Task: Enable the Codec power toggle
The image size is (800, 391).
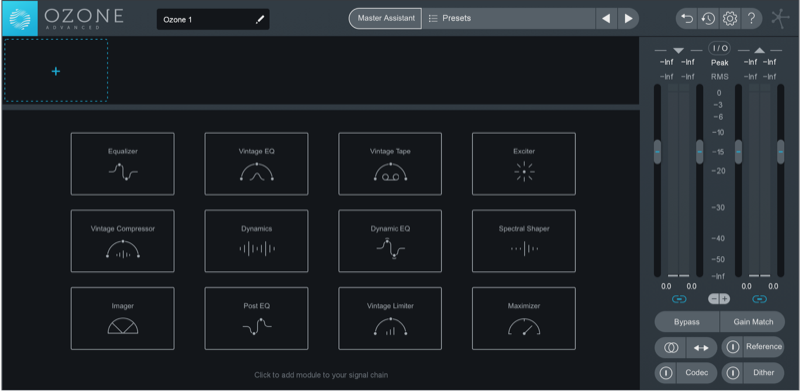Action: (666, 373)
